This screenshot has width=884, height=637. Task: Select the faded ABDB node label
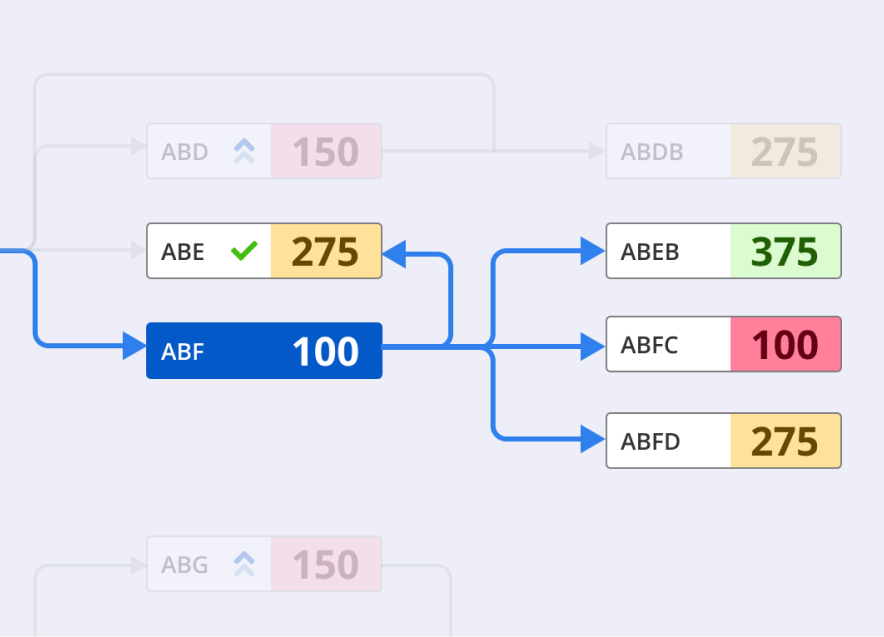click(x=652, y=152)
